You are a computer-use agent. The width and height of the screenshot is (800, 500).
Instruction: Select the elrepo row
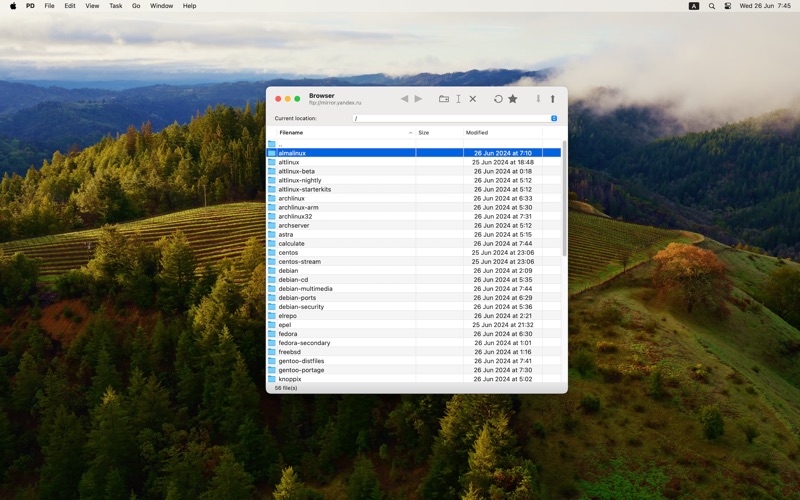click(x=414, y=316)
